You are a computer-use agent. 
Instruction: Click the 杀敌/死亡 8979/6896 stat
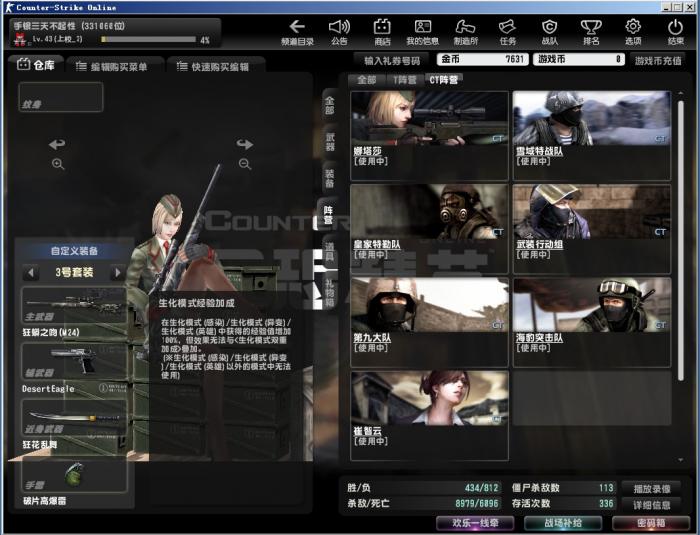[423, 503]
